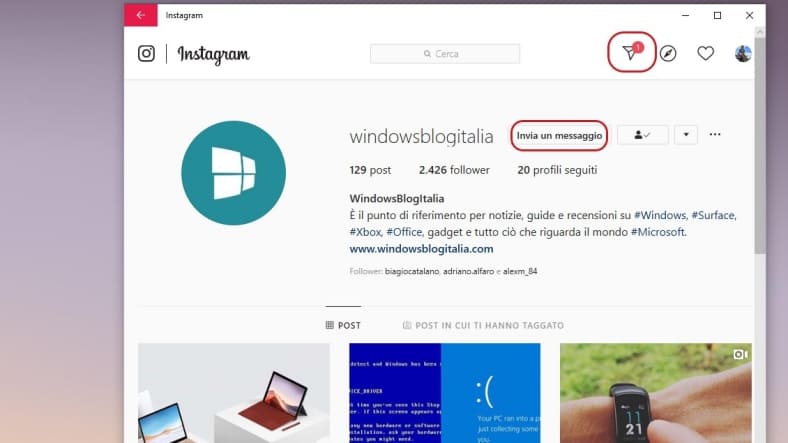Open the blue screen error post thumbnail
Image resolution: width=788 pixels, height=443 pixels.
[x=445, y=393]
